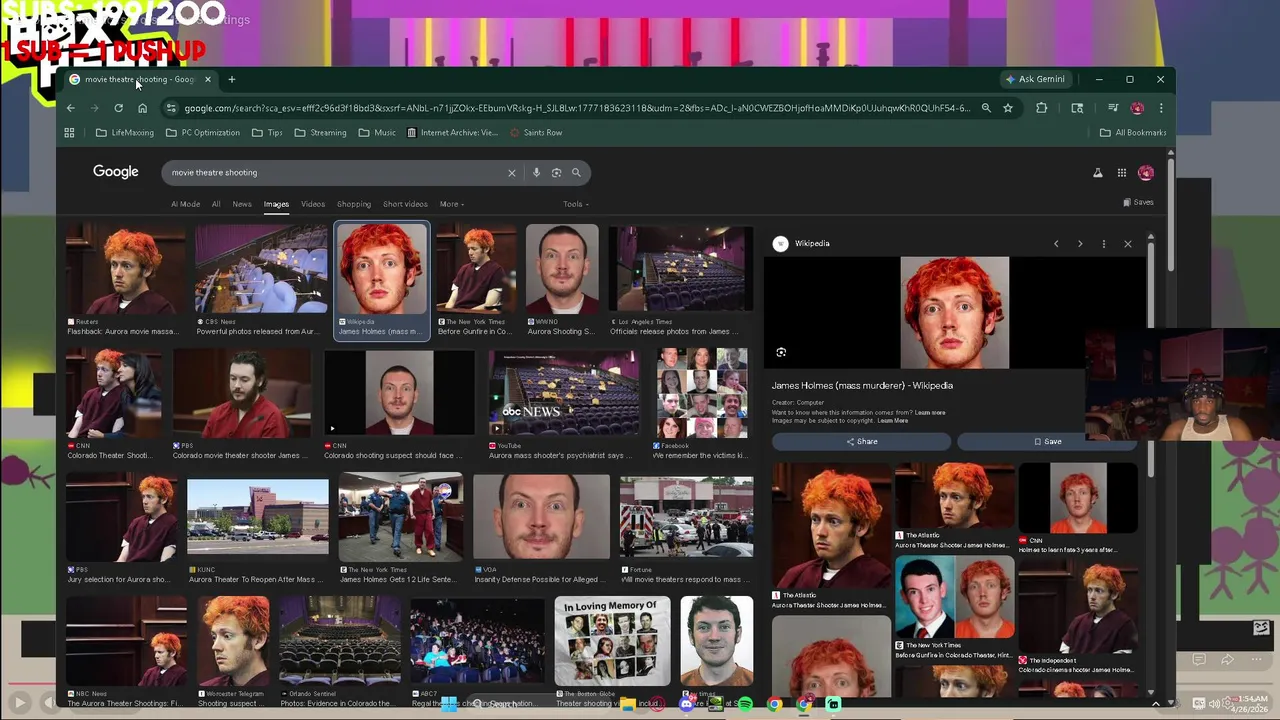
Task: Open more options in the preview panel
Action: click(x=1104, y=244)
